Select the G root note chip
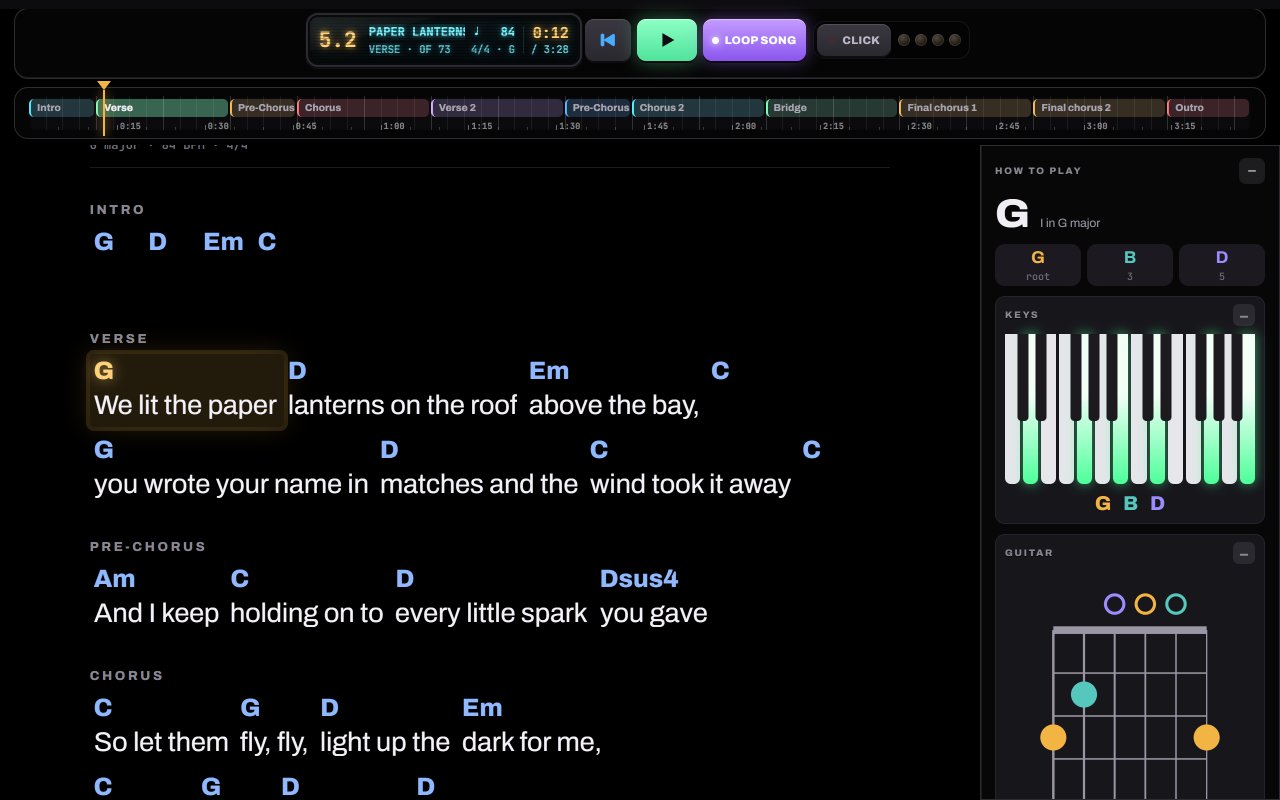The height and width of the screenshot is (800, 1280). point(1038,265)
